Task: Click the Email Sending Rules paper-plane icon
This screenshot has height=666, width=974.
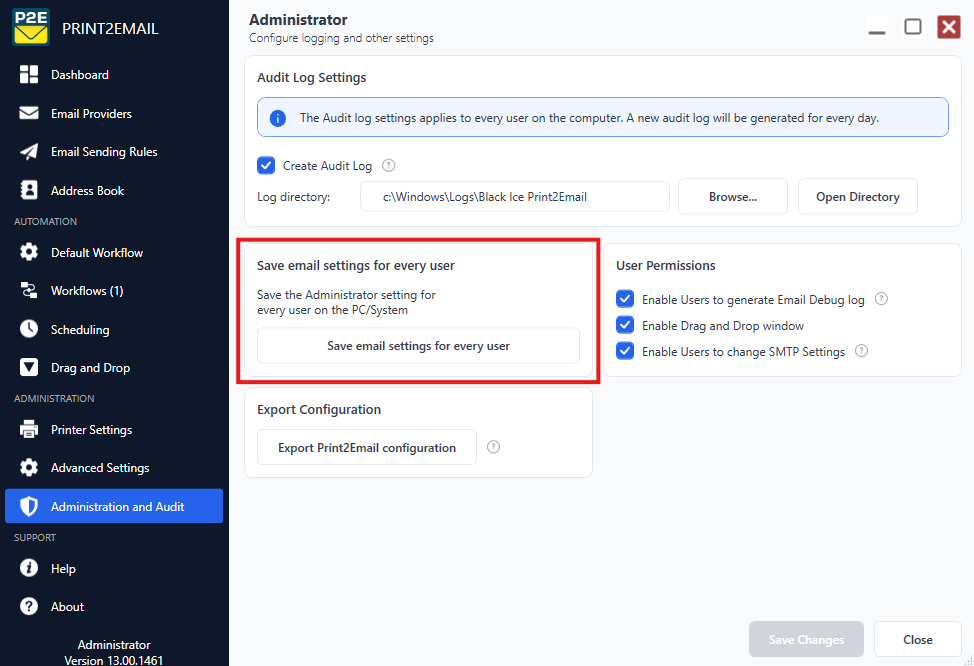Action: coord(29,152)
